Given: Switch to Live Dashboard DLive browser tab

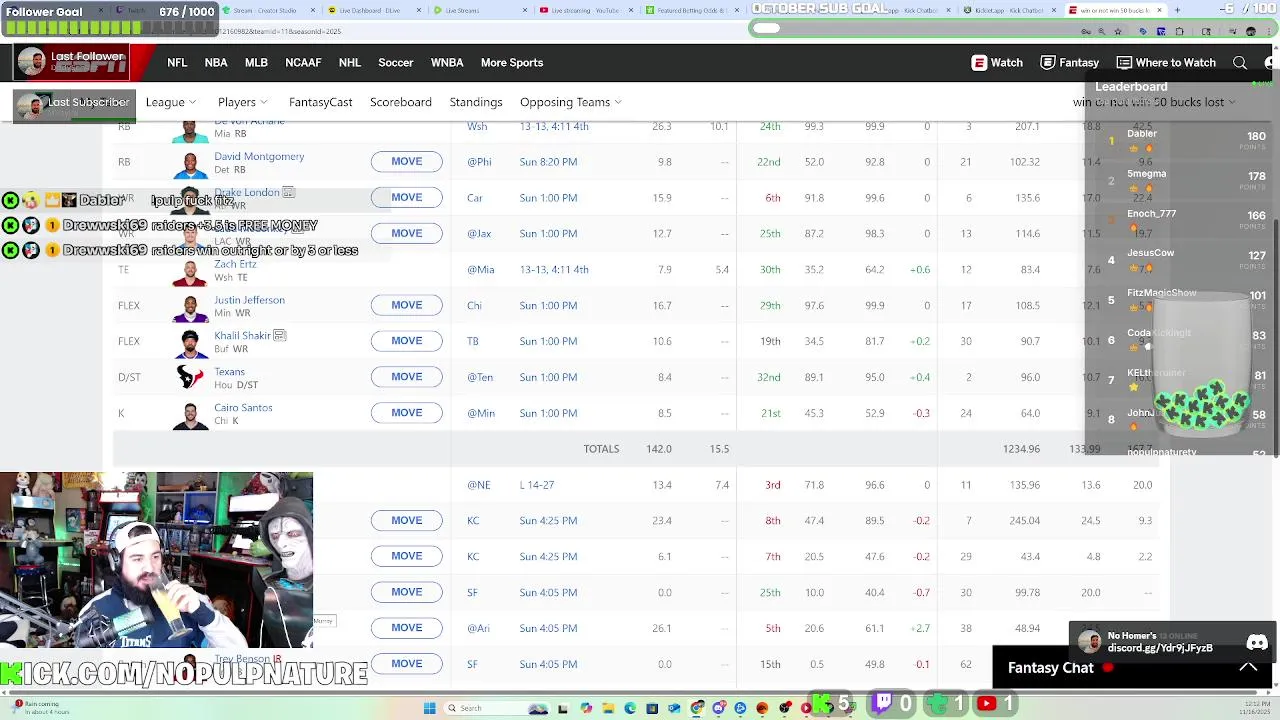Looking at the screenshot, I should click(375, 10).
